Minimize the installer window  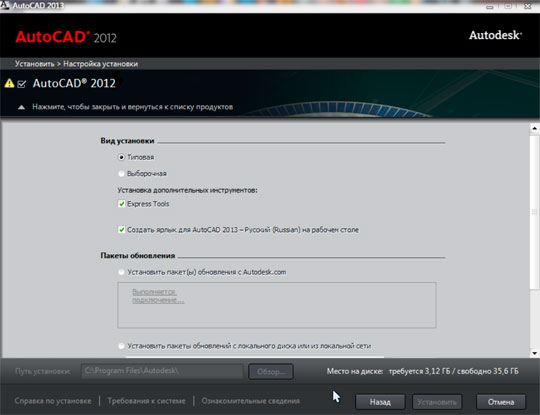490,7
